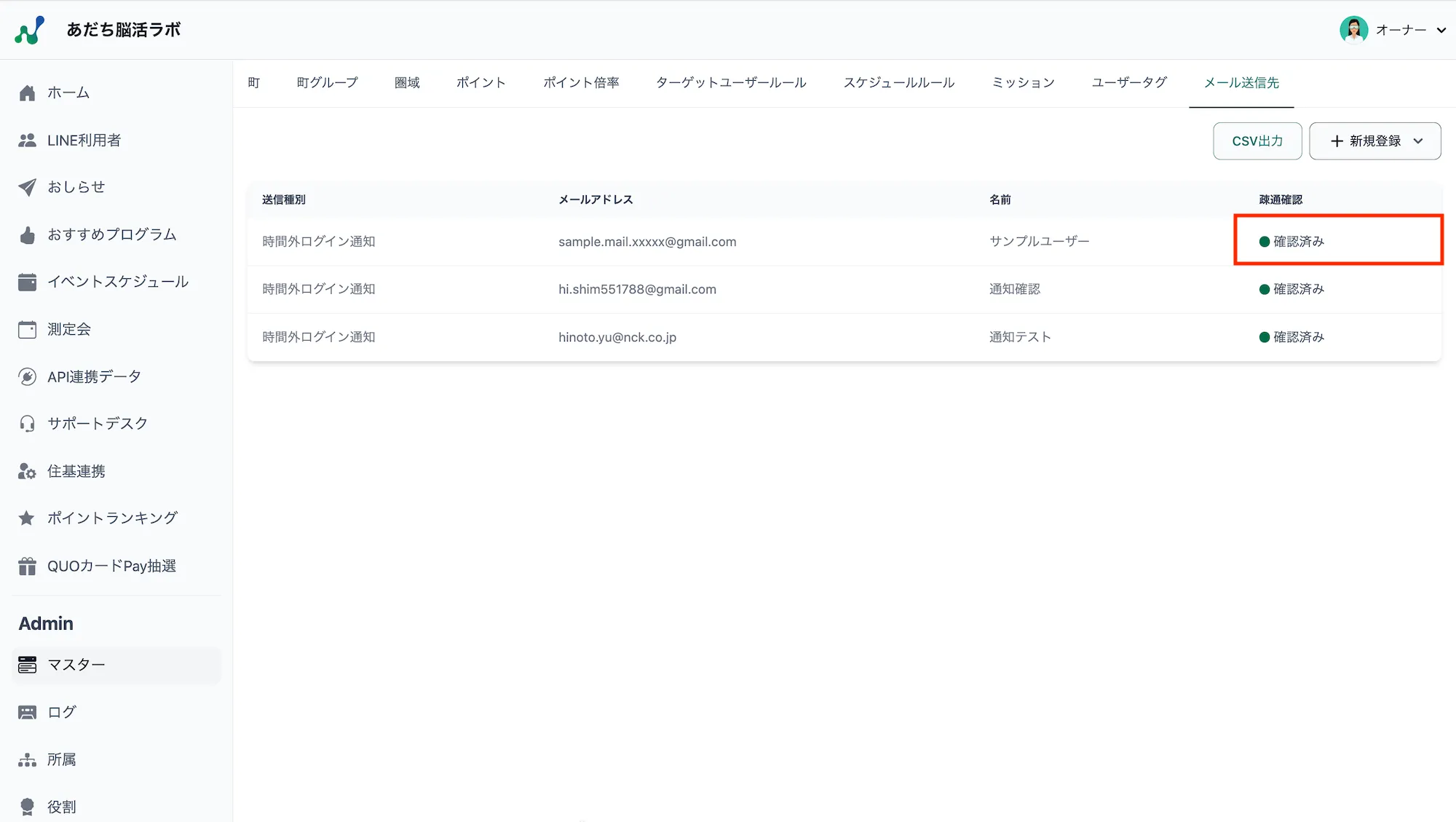Select the 測定会 calendar icon
1456x822 pixels.
click(27, 329)
